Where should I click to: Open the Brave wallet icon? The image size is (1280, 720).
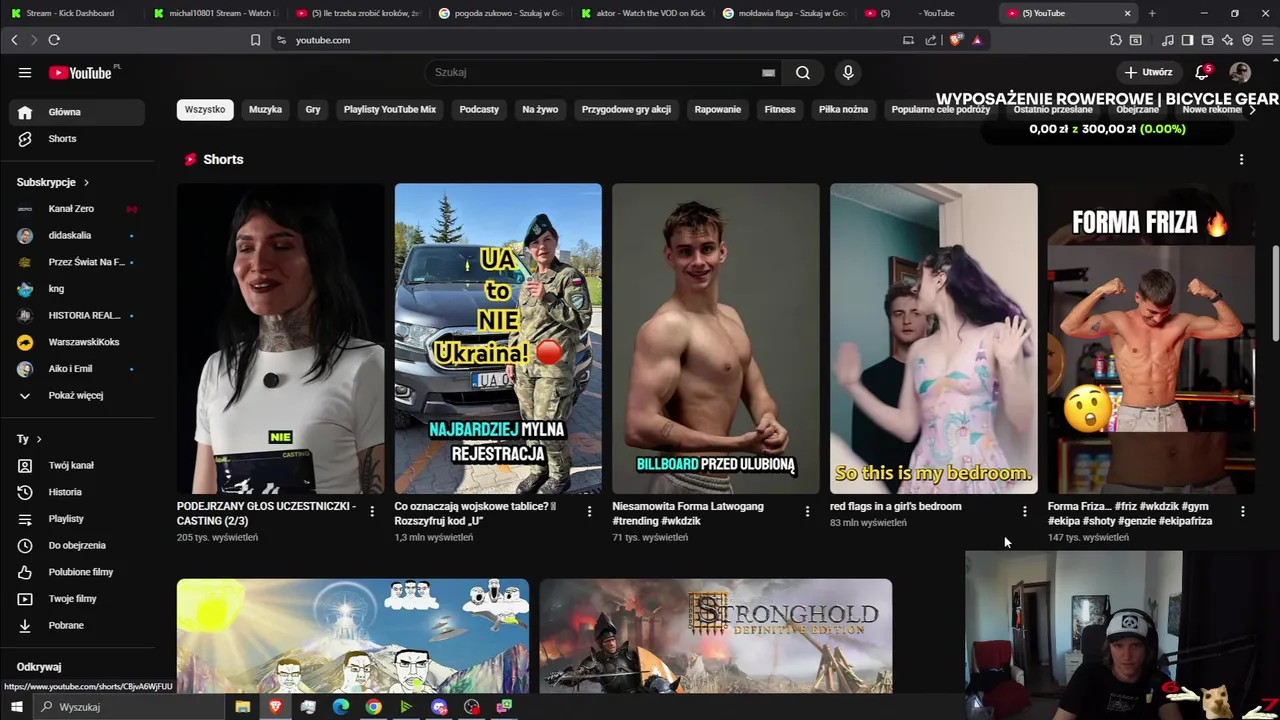click(1207, 40)
